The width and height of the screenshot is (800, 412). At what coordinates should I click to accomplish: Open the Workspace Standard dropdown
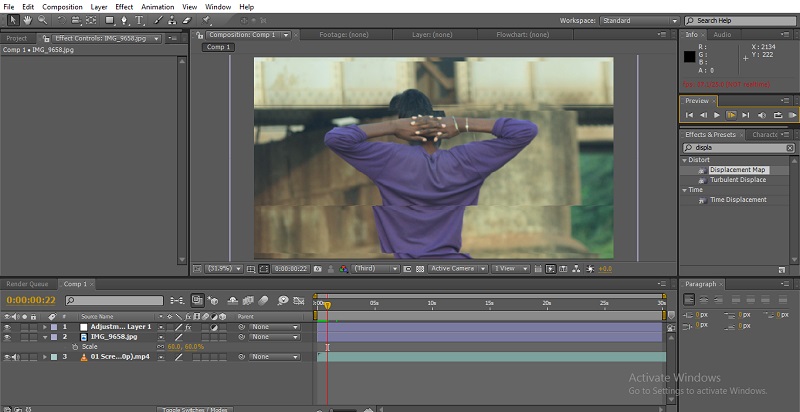click(x=640, y=21)
